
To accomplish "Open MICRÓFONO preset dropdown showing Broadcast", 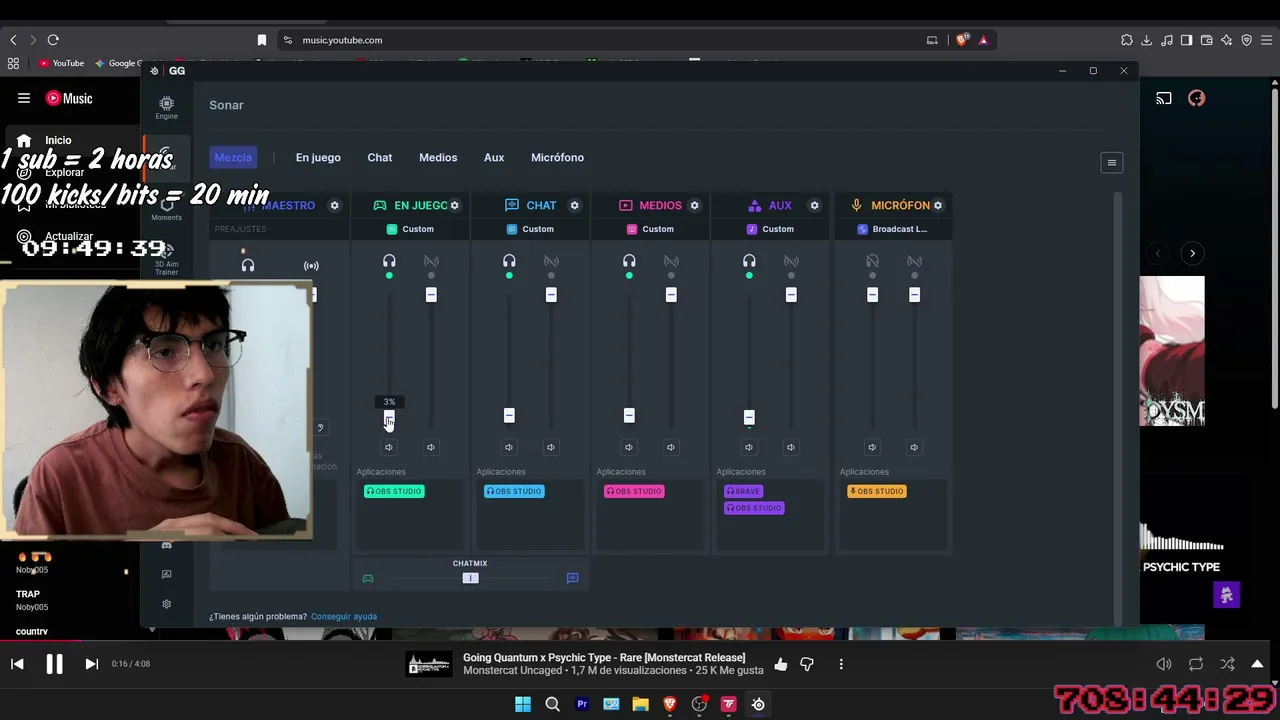I will tap(893, 229).
